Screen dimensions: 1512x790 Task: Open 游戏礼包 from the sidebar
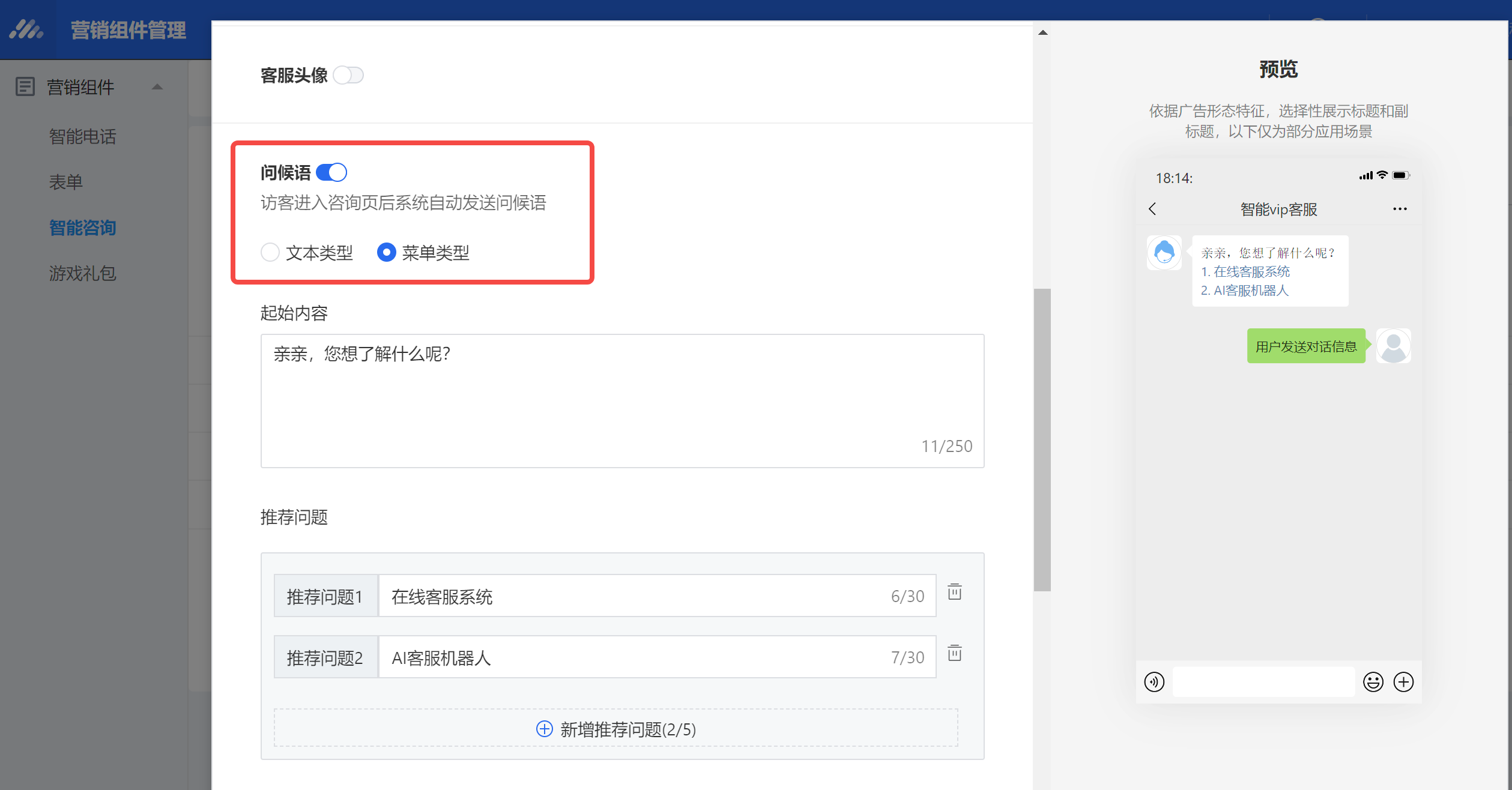coord(83,274)
